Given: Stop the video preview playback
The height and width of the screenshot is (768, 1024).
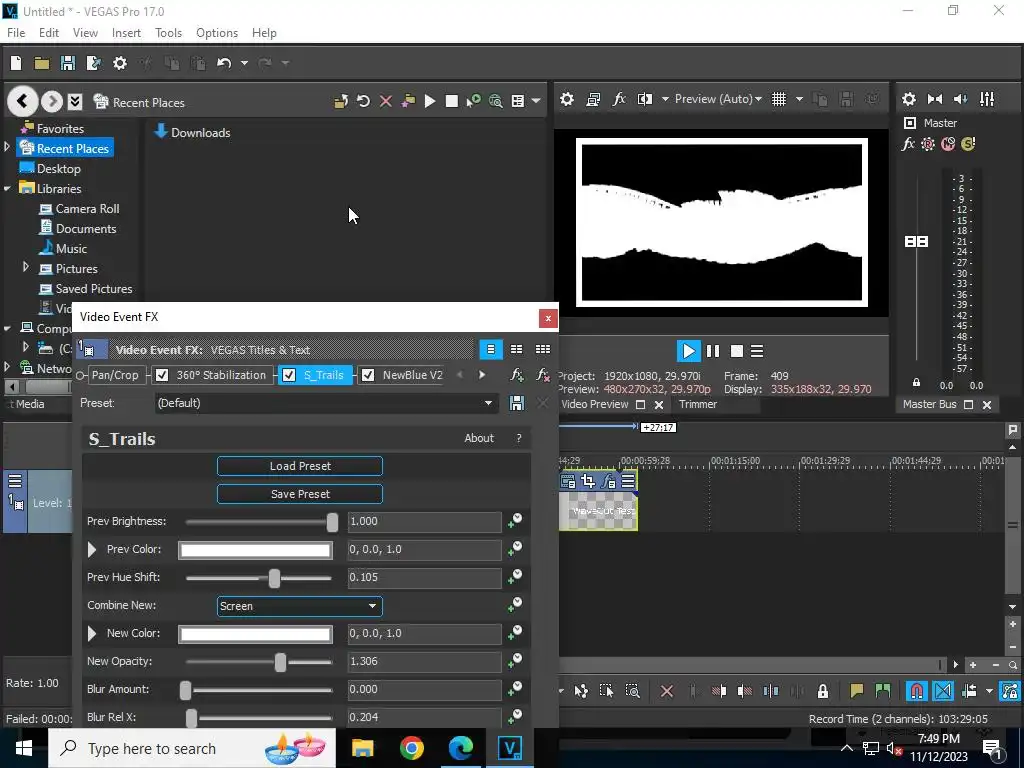Looking at the screenshot, I should (x=737, y=351).
